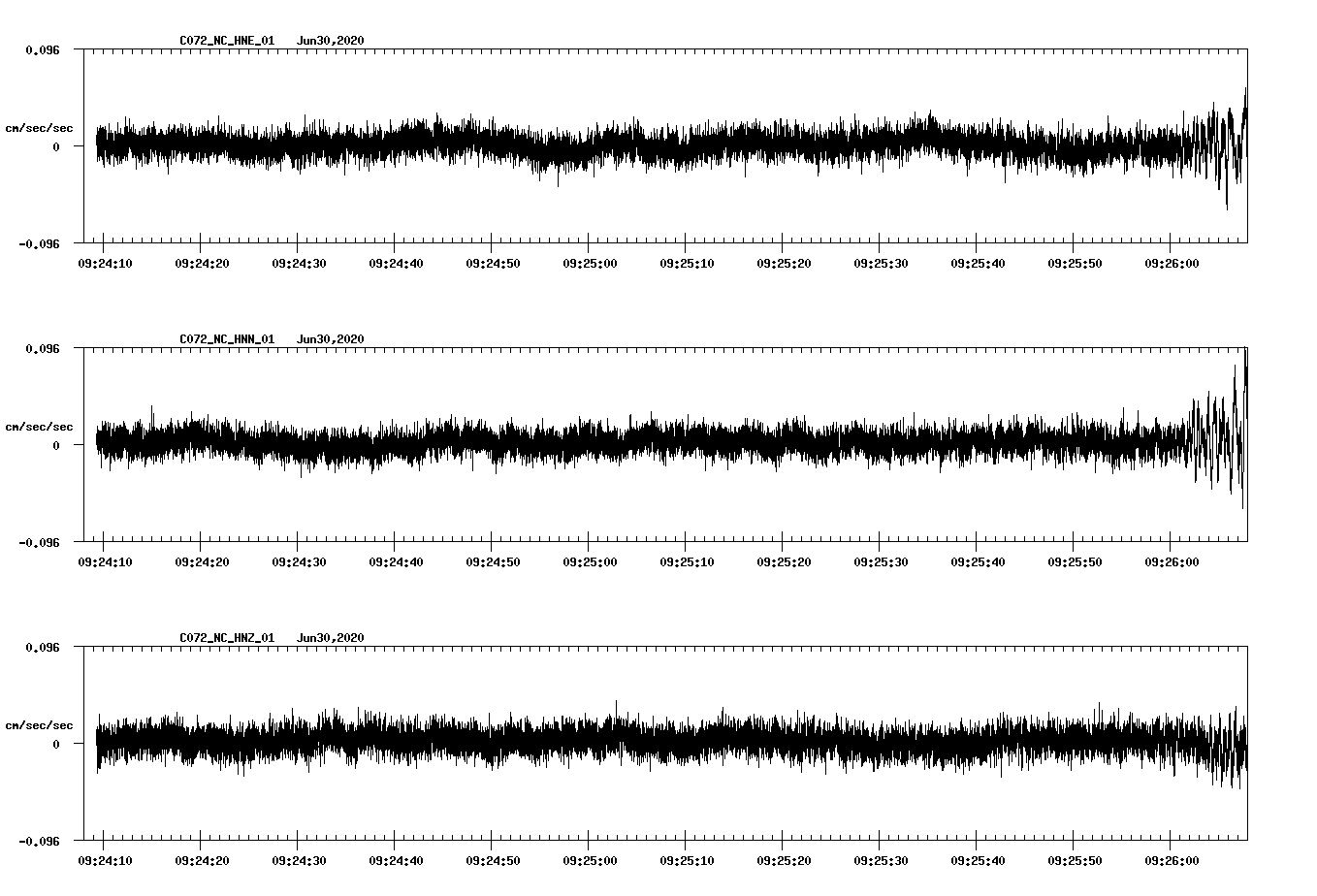Screen dimensions: 1317x896
Task: Select the 09:25:30 tick on HNE time axis
Action: [880, 263]
